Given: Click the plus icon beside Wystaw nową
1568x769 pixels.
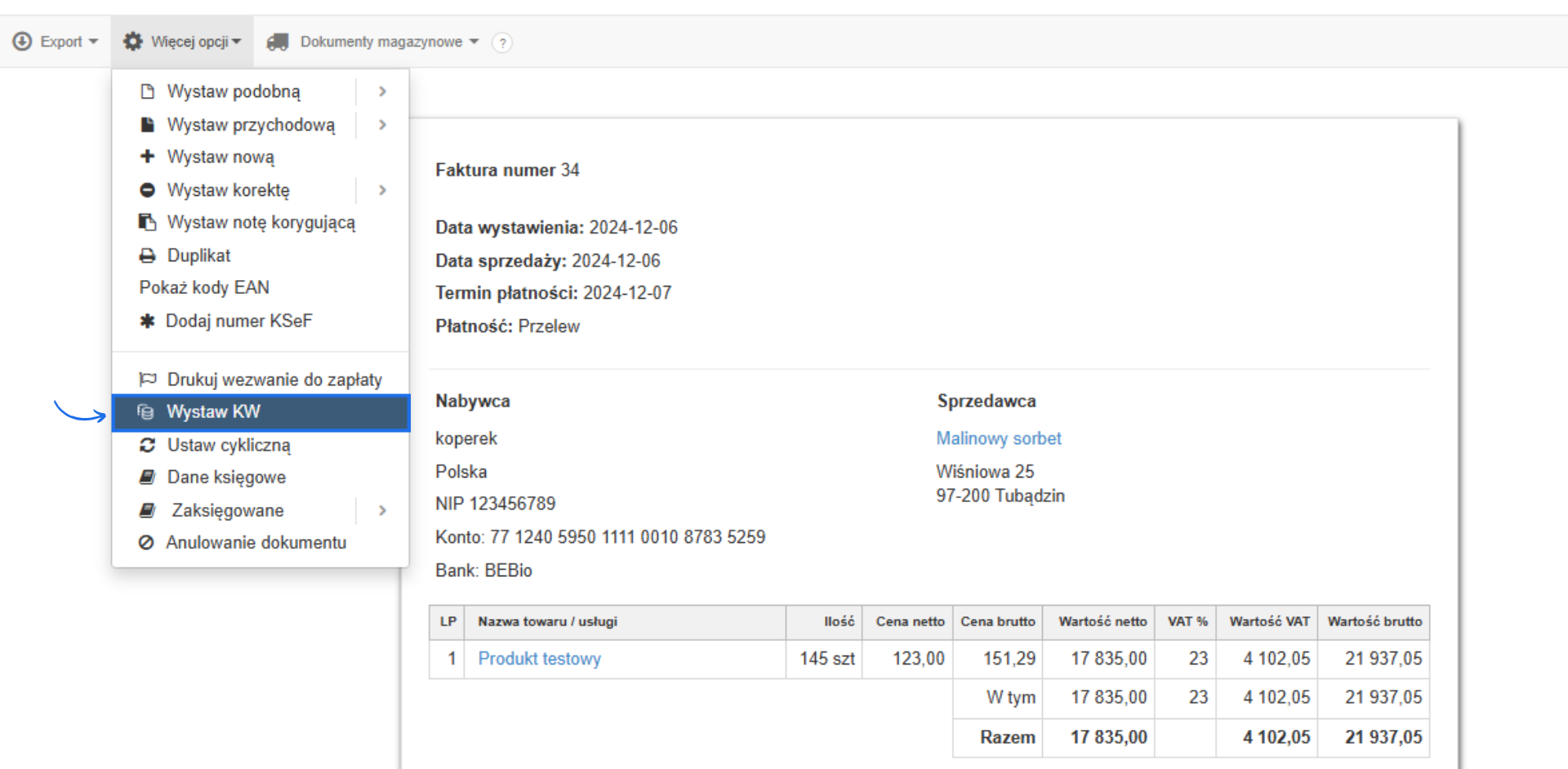Looking at the screenshot, I should click(x=147, y=156).
